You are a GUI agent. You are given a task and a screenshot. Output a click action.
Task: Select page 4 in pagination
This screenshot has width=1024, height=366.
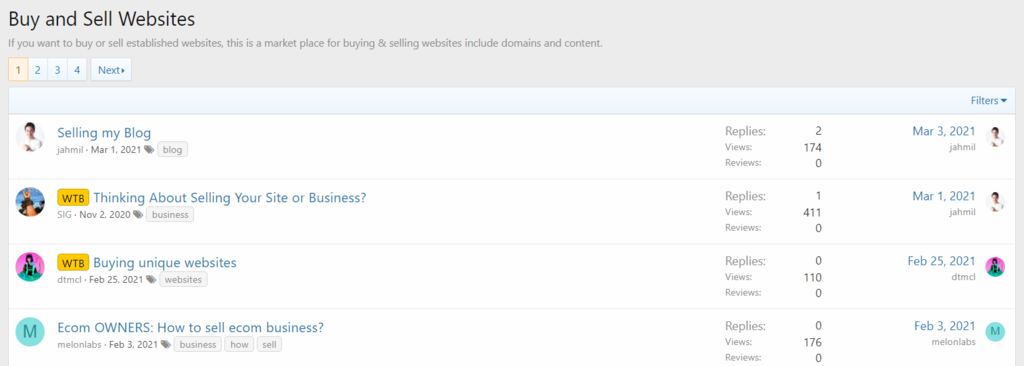click(77, 70)
